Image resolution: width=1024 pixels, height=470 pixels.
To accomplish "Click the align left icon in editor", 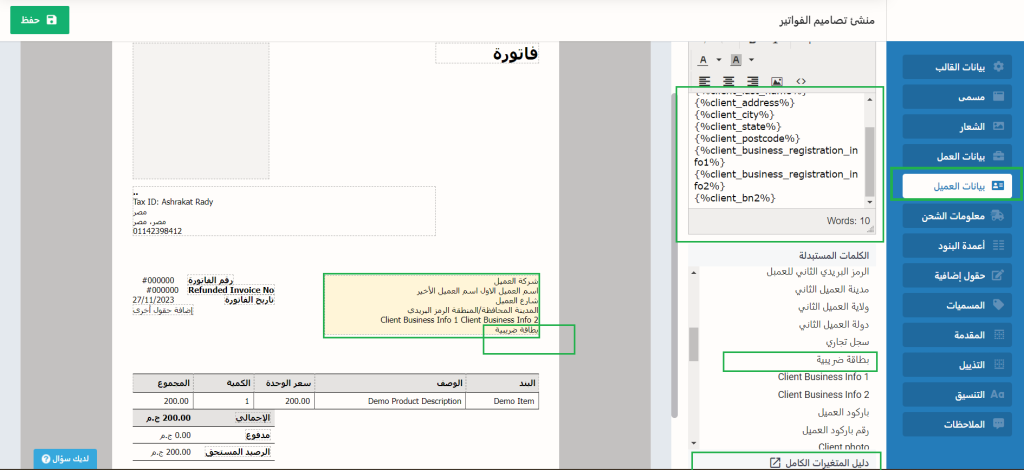I will tap(704, 81).
